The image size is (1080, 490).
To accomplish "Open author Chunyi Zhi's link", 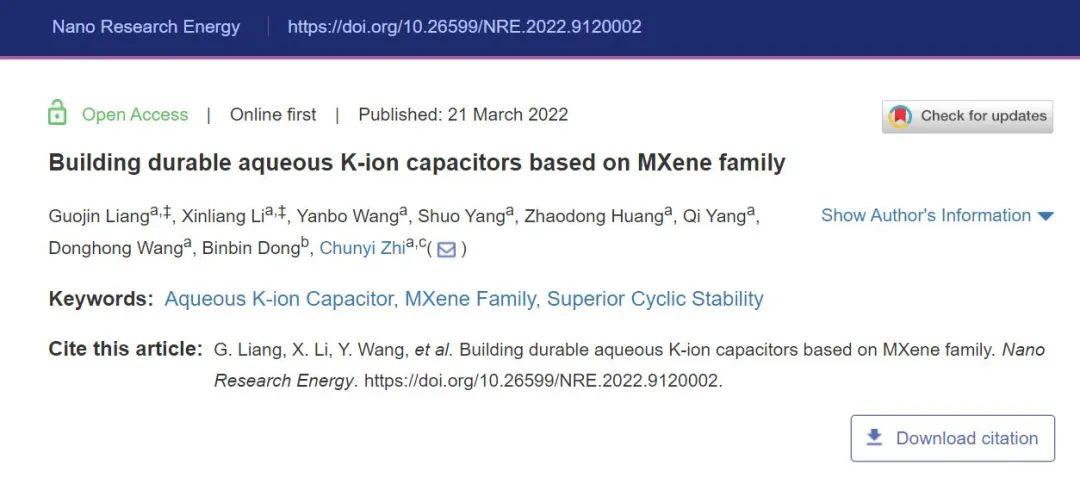I will pyautogui.click(x=363, y=249).
